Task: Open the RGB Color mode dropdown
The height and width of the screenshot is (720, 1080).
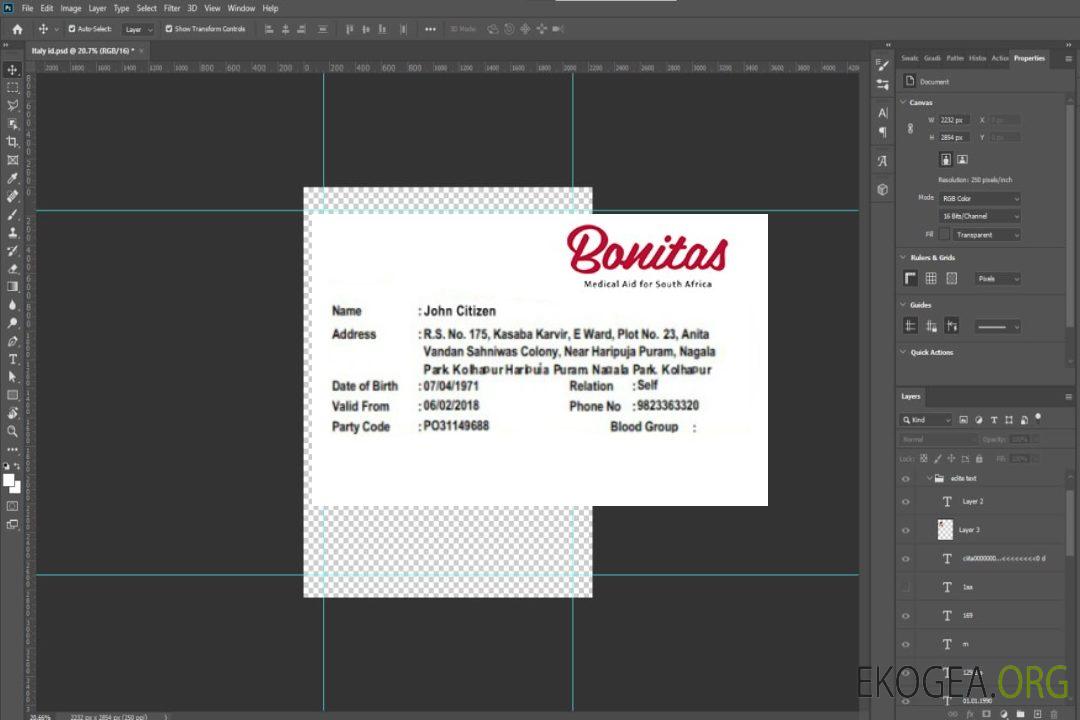Action: click(979, 199)
